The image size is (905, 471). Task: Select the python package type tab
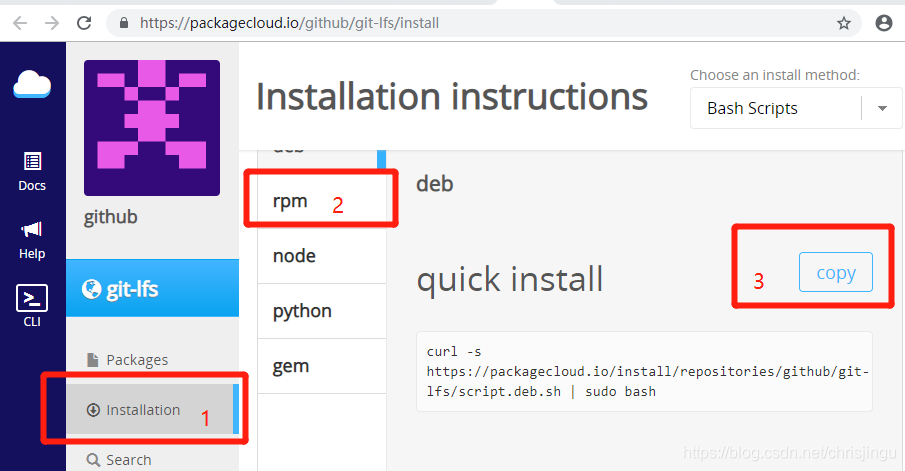tap(322, 311)
